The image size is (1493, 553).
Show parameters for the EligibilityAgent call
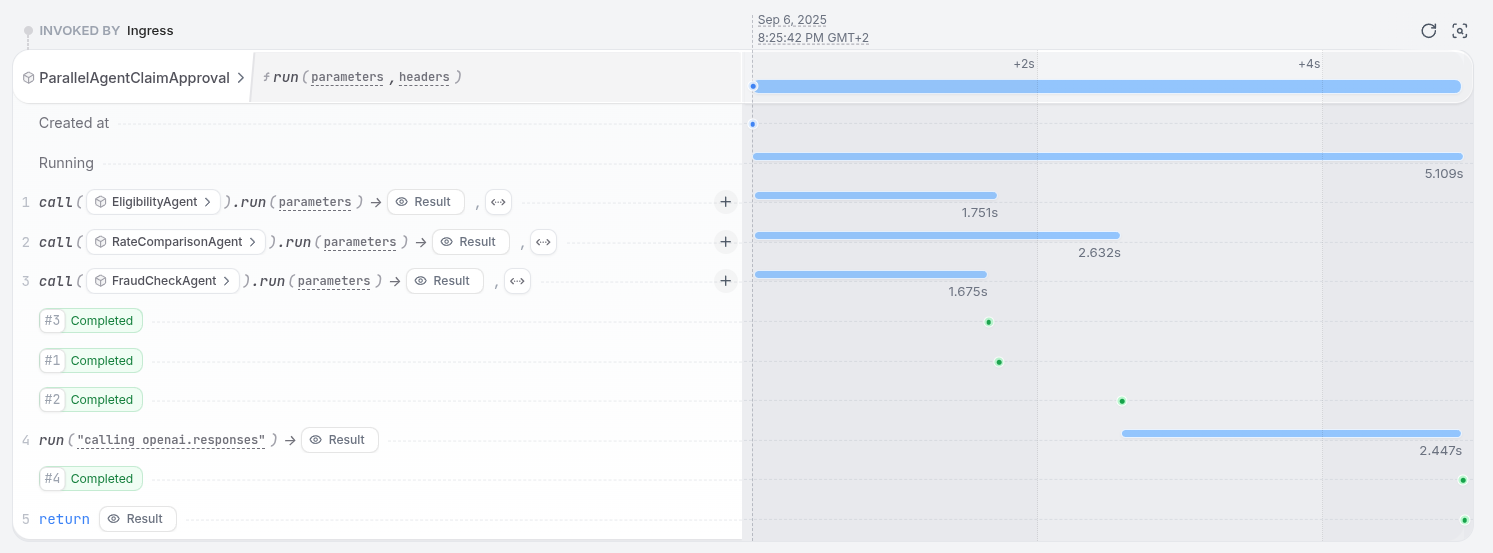coord(315,202)
